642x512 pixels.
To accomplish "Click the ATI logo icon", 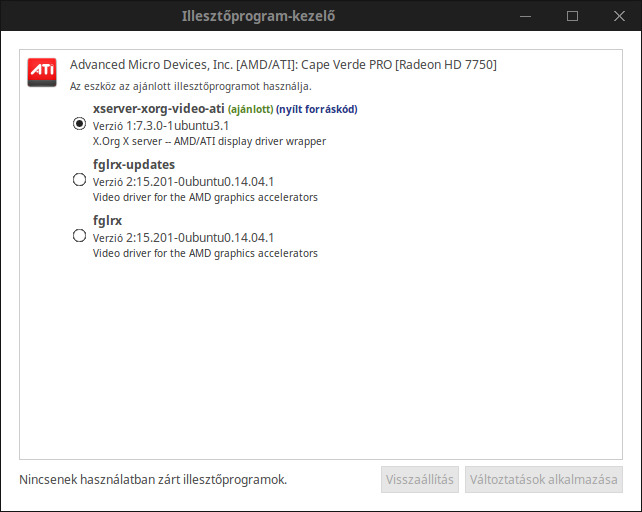I will (42, 72).
